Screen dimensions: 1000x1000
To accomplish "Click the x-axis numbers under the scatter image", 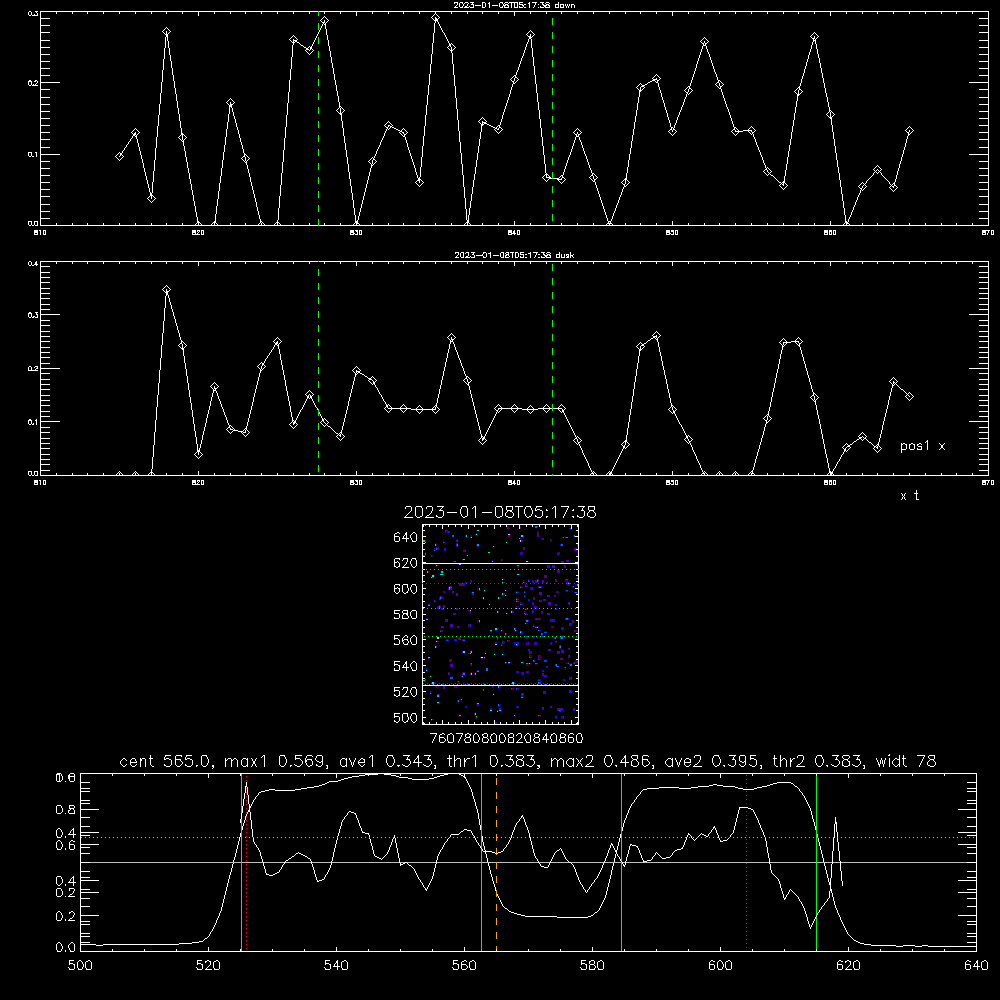I will point(506,738).
